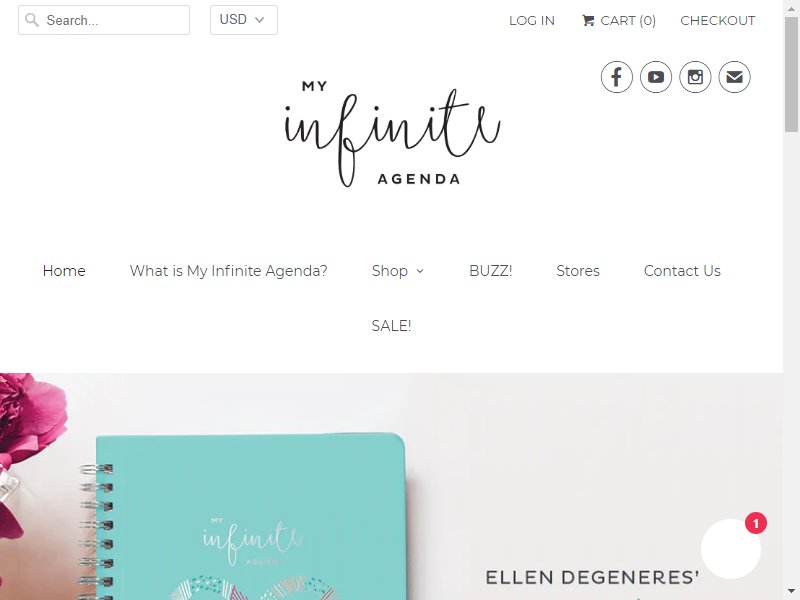Click the email envelope icon

pos(734,77)
